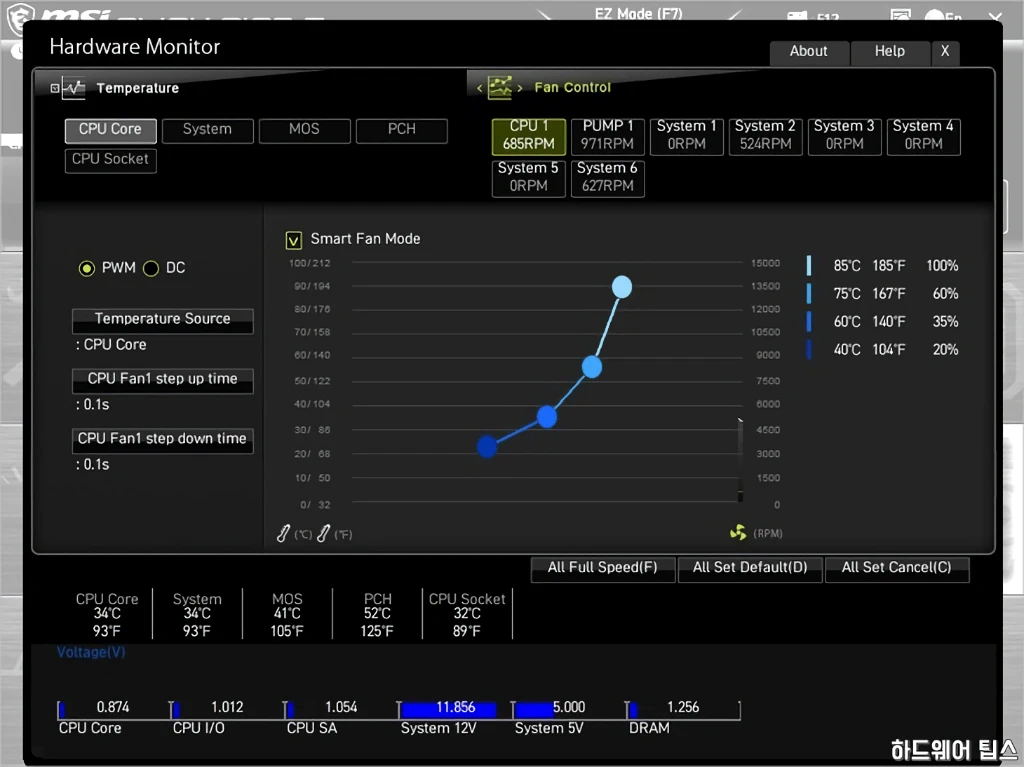Click the CPU Socket 32°C temperature reading
The image size is (1024, 767).
click(x=467, y=615)
